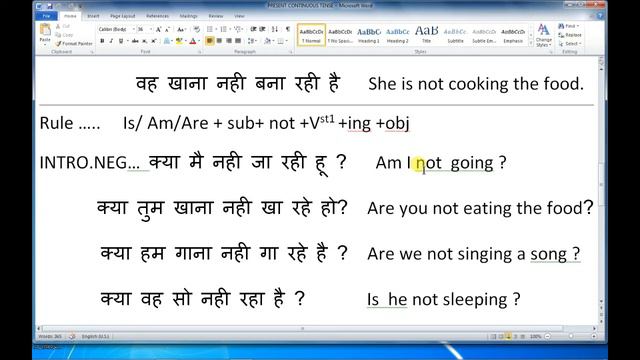Toggle Underline formatting
The image size is (640, 360).
121,41
